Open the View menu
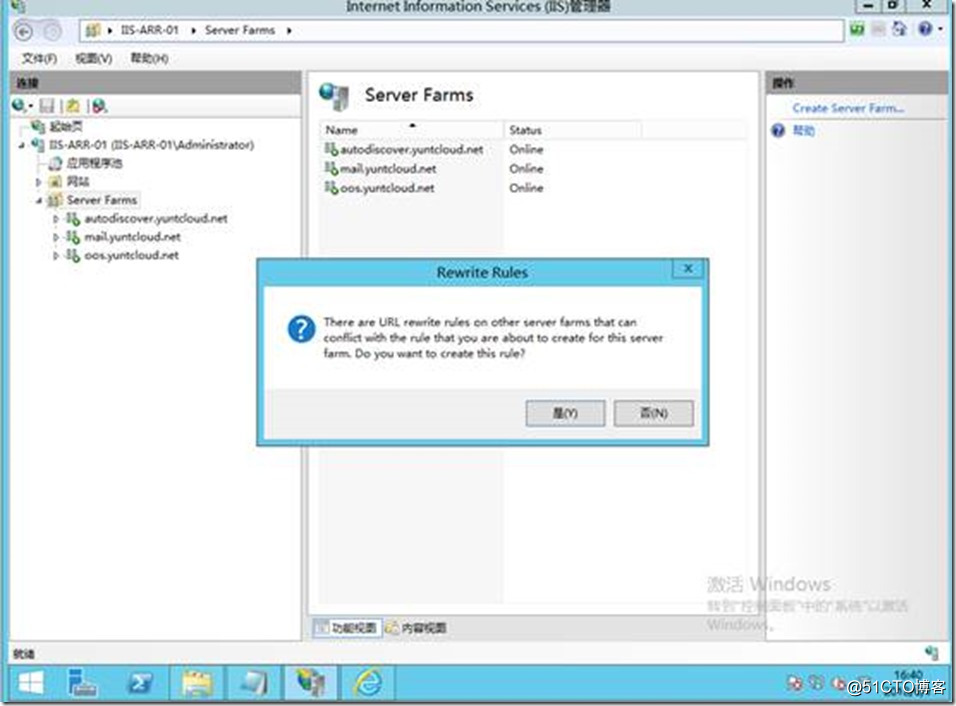 (94, 59)
